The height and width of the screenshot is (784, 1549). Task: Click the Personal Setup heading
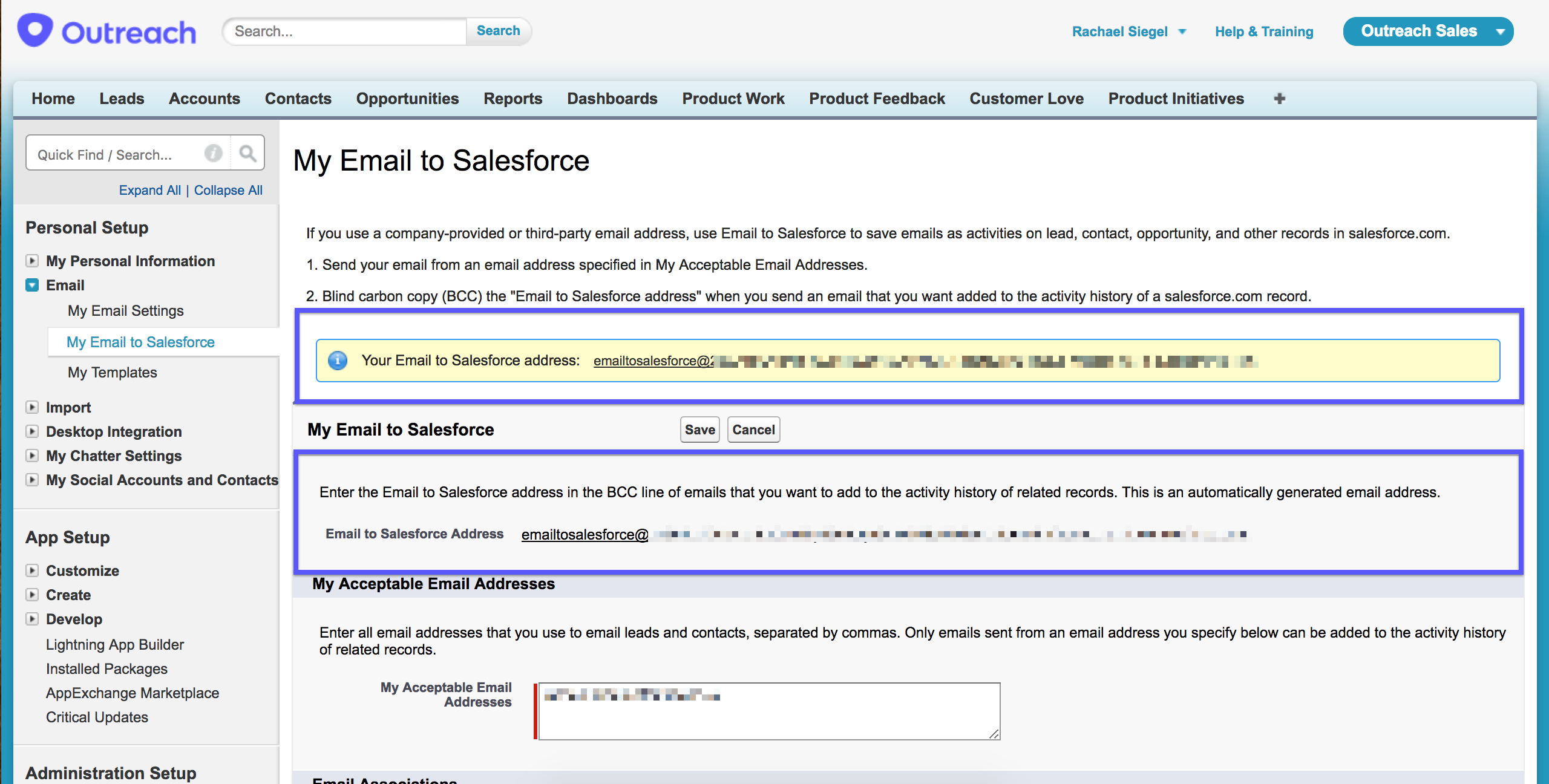pos(87,227)
